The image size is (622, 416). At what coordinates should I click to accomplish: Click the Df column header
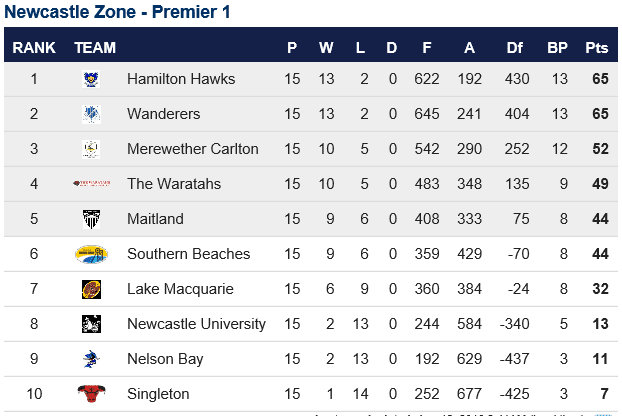514,48
